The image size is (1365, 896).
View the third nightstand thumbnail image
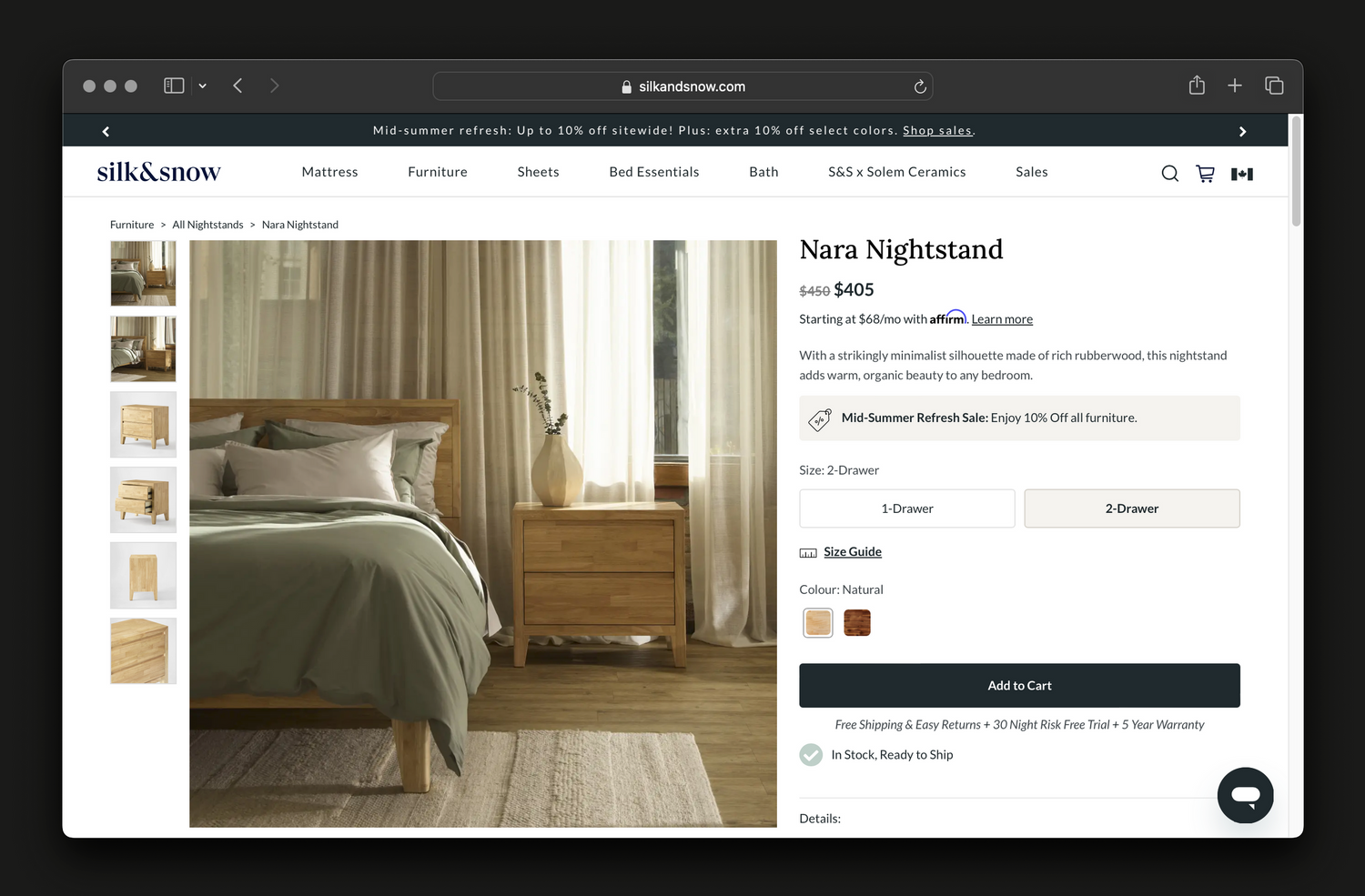pos(143,425)
